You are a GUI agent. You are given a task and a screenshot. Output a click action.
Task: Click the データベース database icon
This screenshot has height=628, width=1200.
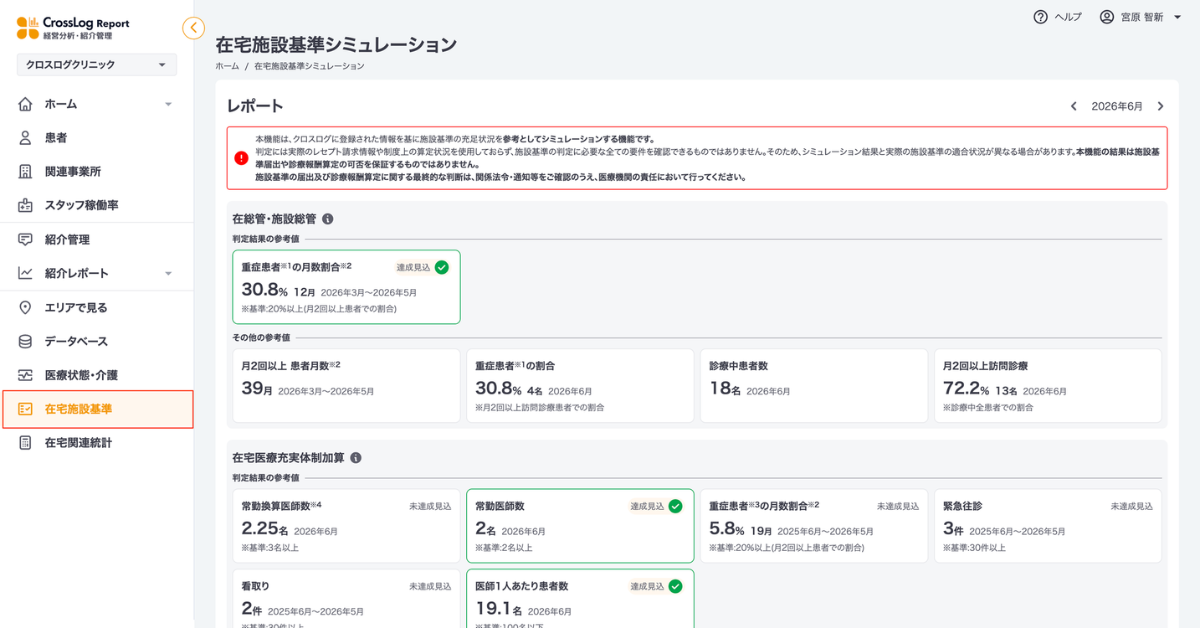[x=26, y=342]
